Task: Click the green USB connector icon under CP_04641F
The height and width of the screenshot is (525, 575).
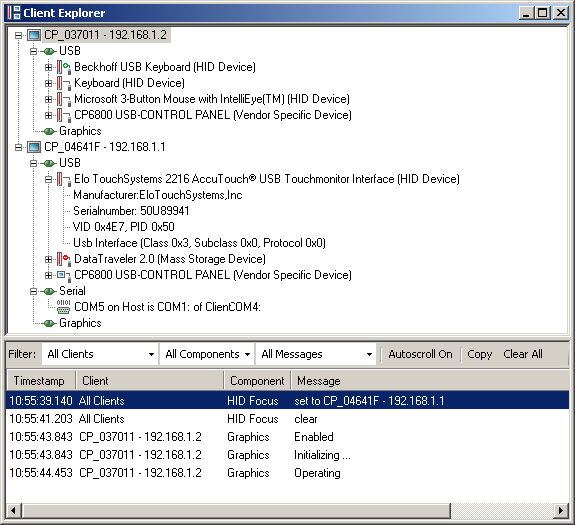Action: (x=49, y=163)
